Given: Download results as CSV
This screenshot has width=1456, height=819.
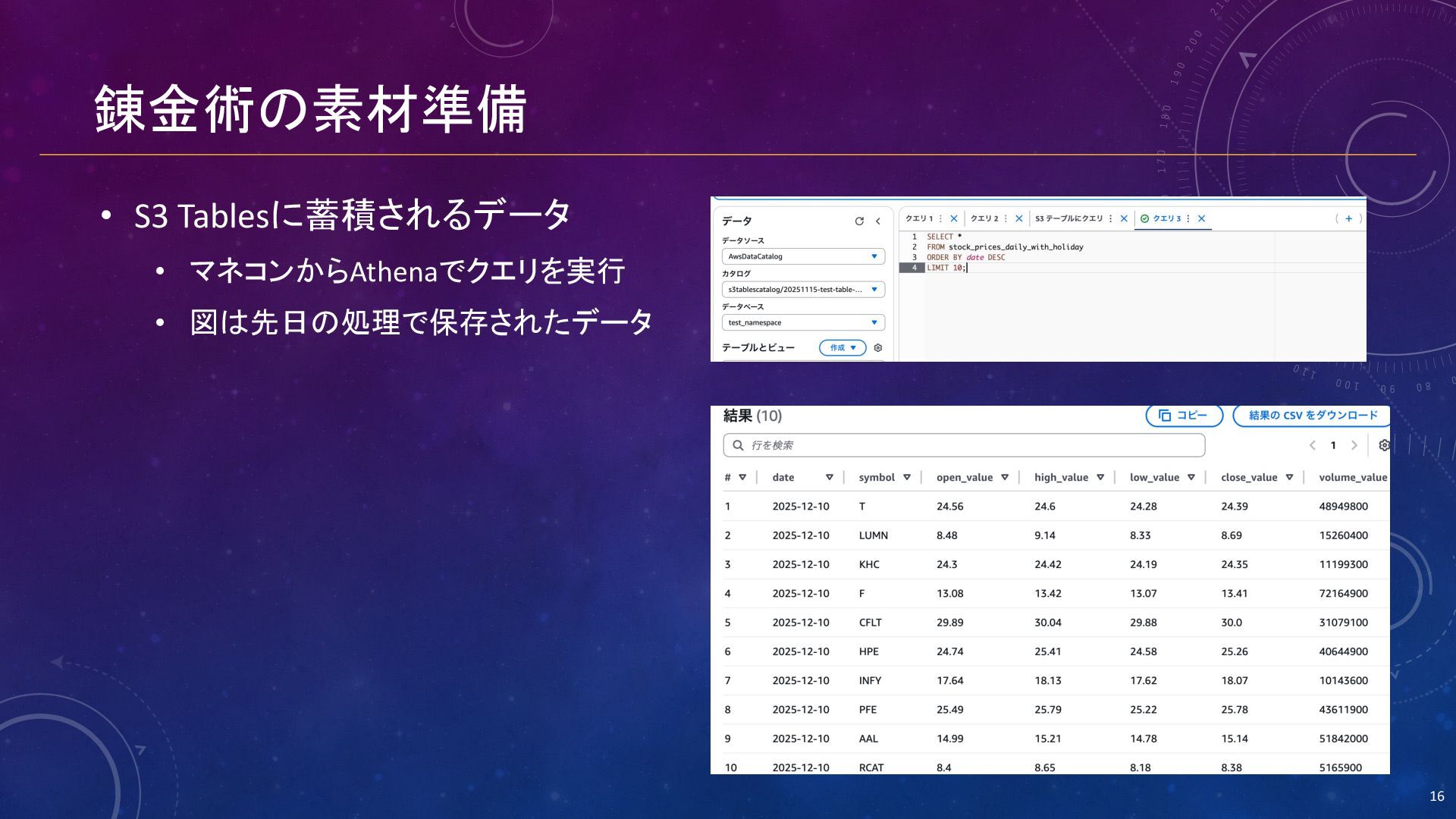Looking at the screenshot, I should pyautogui.click(x=1313, y=416).
